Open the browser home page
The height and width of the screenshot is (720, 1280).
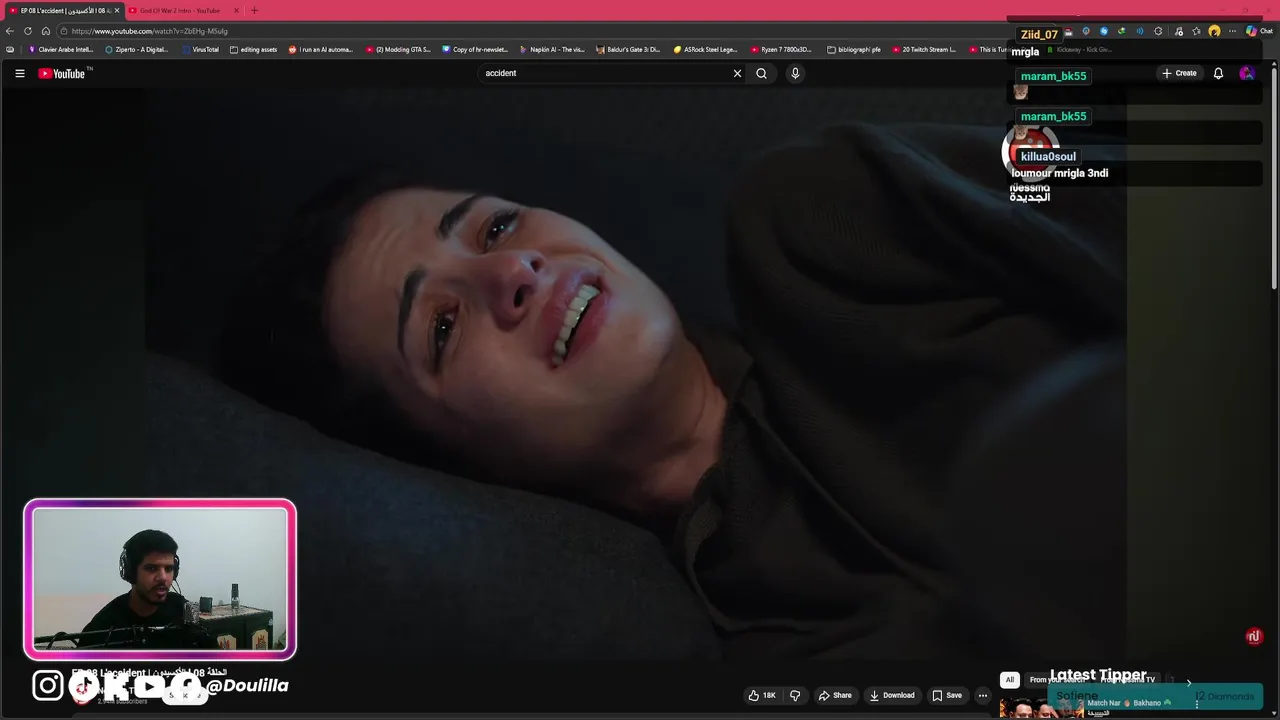point(46,31)
